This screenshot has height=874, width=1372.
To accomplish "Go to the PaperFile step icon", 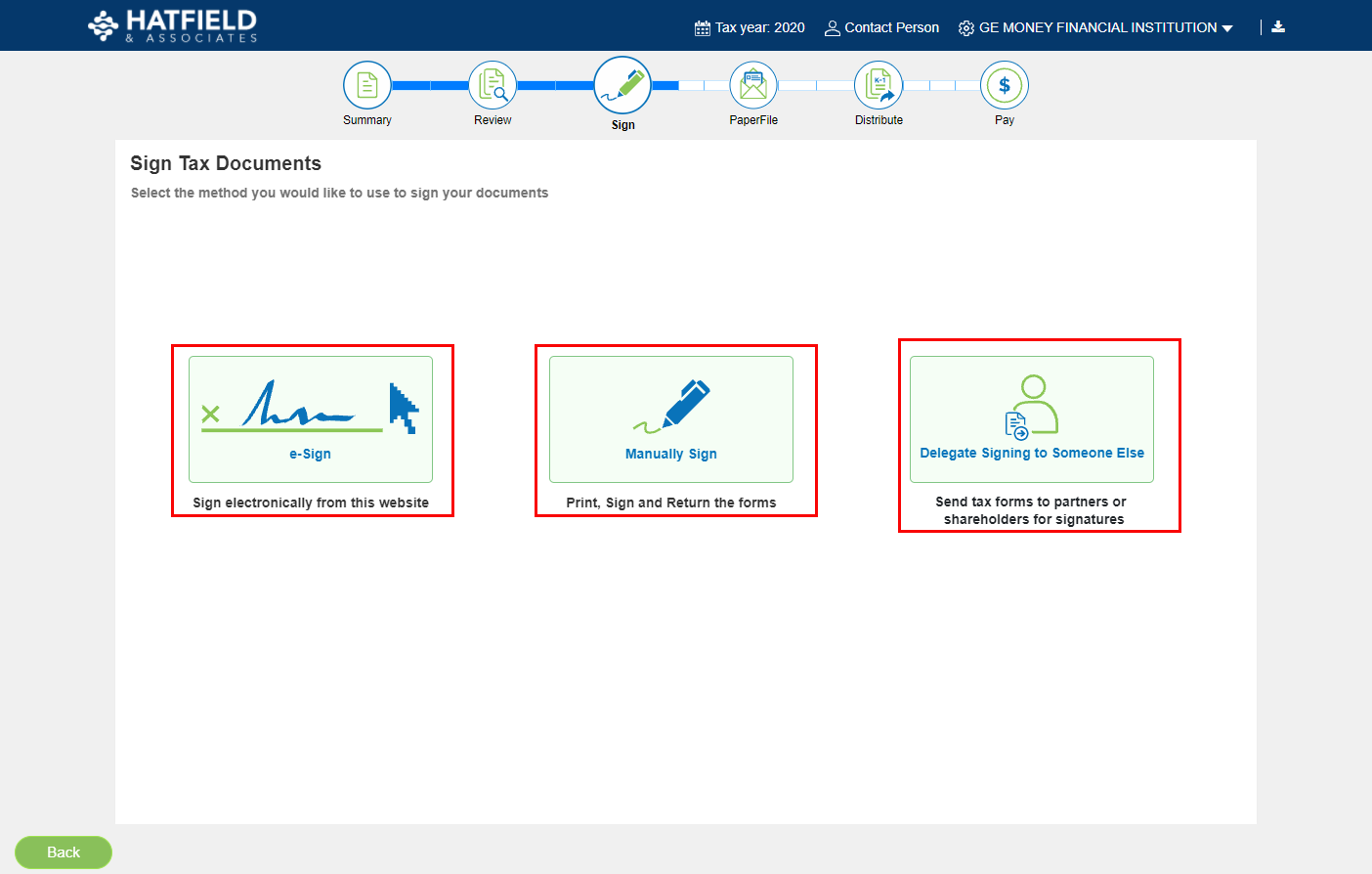I will [x=753, y=86].
